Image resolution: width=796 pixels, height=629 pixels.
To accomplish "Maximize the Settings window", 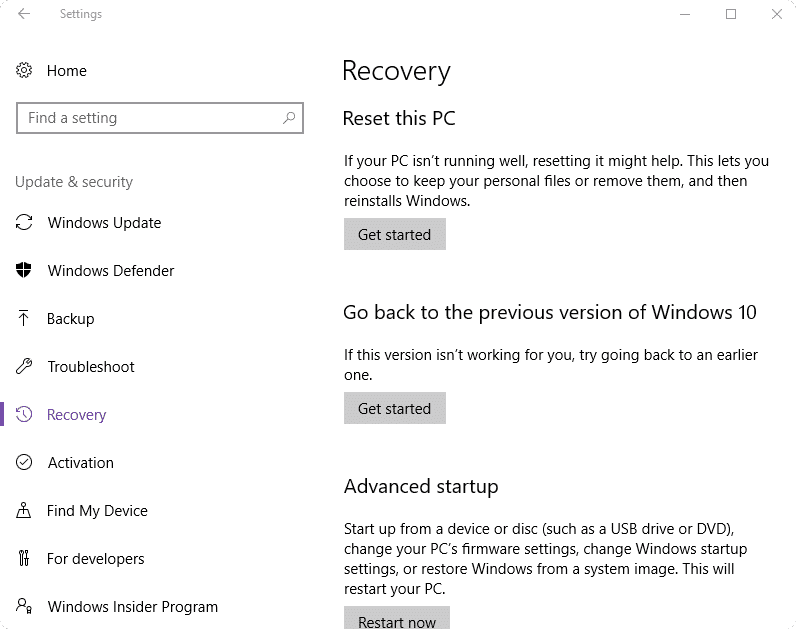I will [x=731, y=14].
